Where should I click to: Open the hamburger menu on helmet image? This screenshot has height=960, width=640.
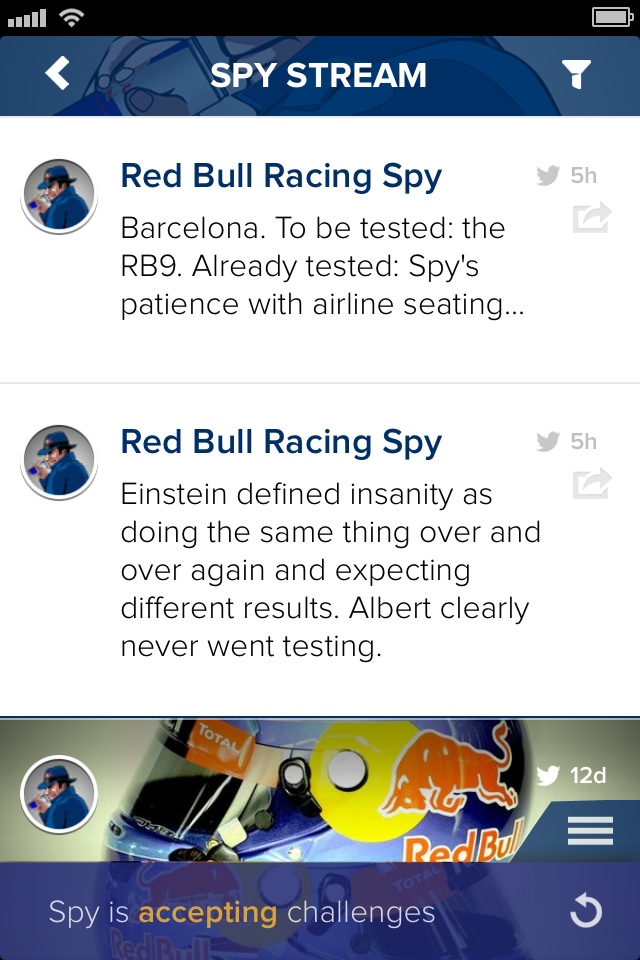(x=590, y=830)
